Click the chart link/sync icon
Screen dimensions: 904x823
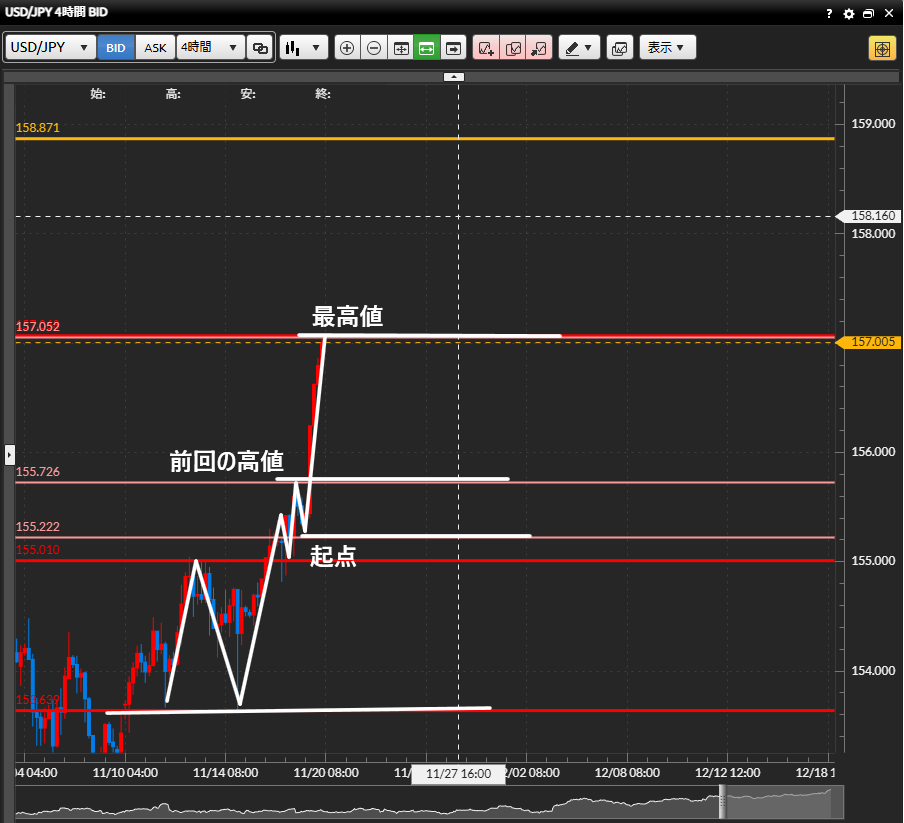click(x=260, y=48)
